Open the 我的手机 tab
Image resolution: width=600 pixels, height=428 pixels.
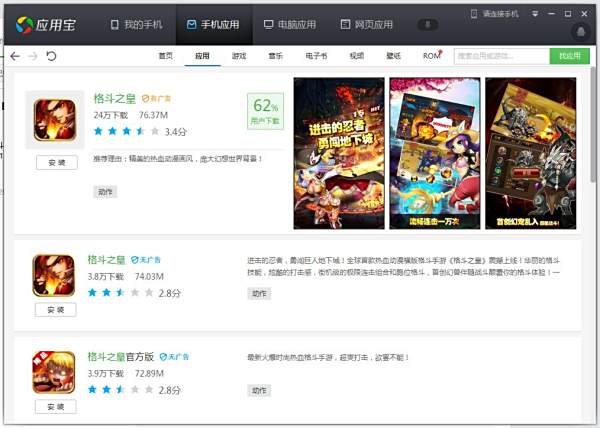click(137, 25)
